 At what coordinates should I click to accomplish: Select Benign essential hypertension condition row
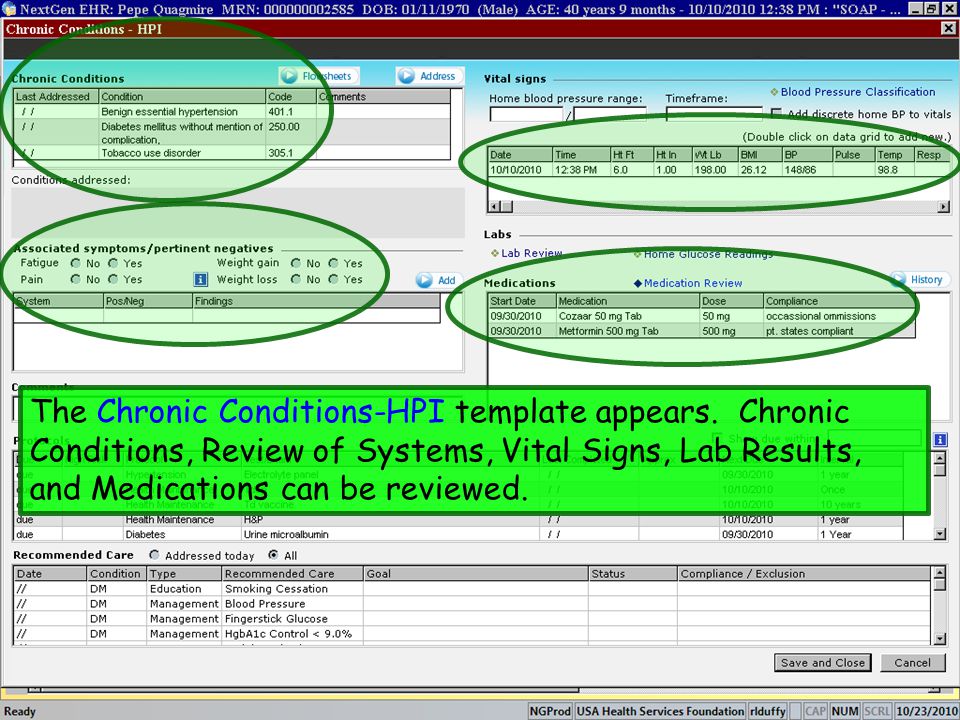pos(231,111)
